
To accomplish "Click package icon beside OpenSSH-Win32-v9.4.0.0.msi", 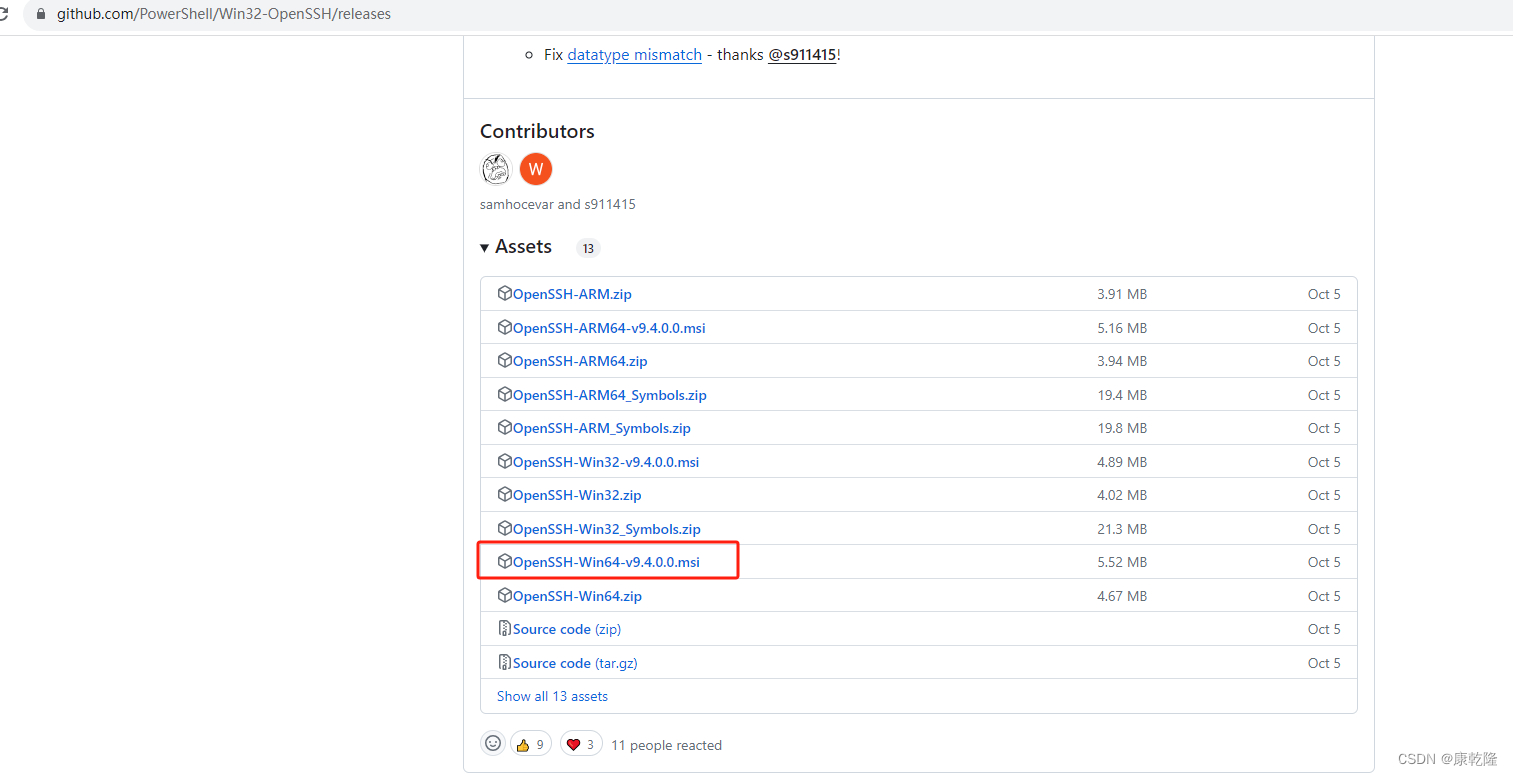I will [x=505, y=461].
